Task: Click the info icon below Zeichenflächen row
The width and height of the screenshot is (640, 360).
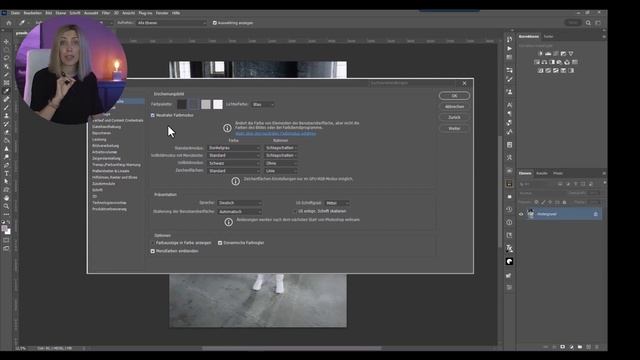Action: click(x=236, y=181)
